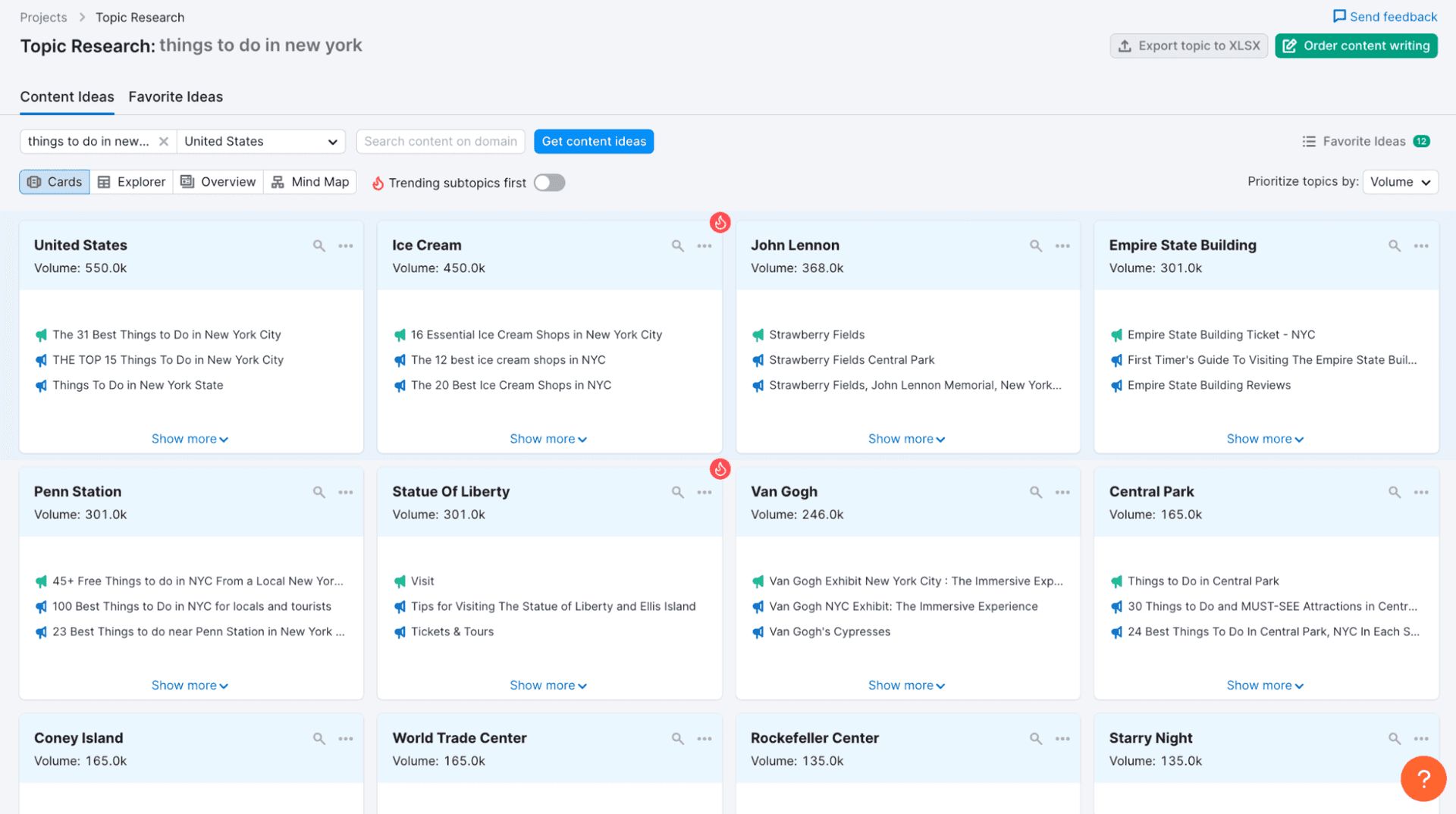1456x814 pixels.
Task: Expand Show more on Van Gogh card
Action: (x=906, y=685)
